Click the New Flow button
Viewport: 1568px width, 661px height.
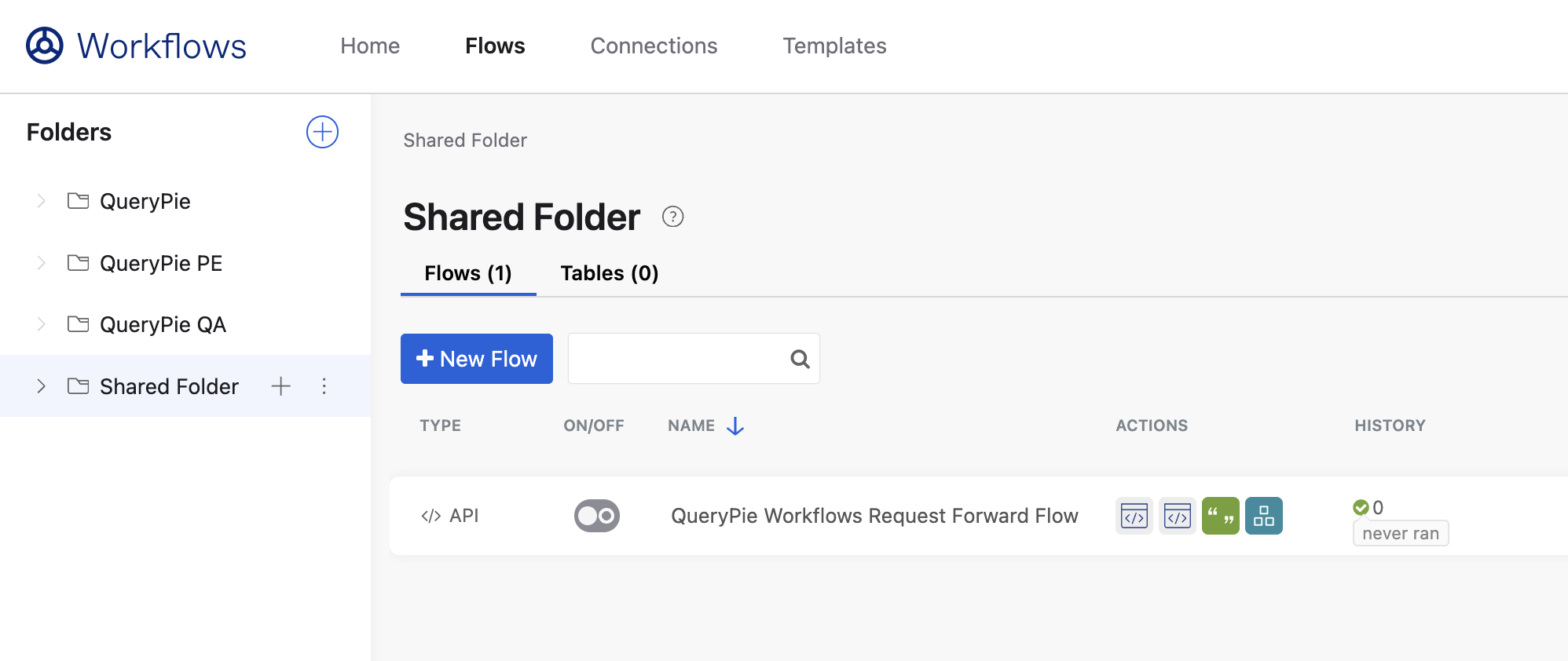476,359
